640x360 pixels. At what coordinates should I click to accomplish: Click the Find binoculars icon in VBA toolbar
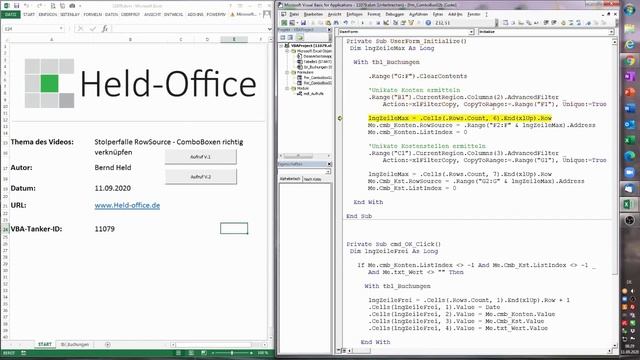coord(336,23)
